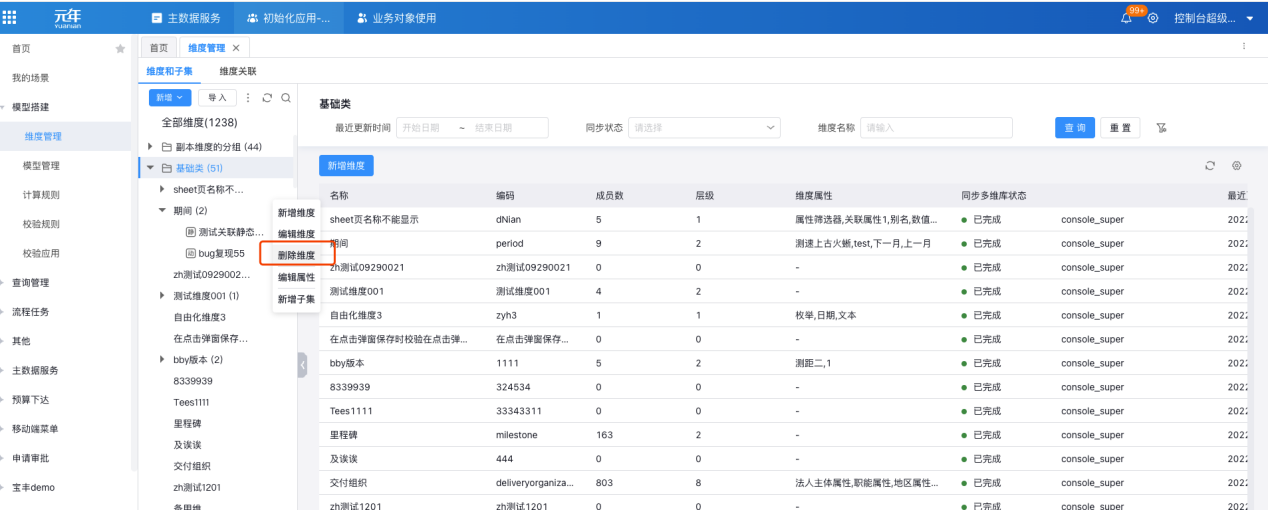Image resolution: width=1268 pixels, height=510 pixels.
Task: Choose 新增子集 in context menu
Action: 296,299
